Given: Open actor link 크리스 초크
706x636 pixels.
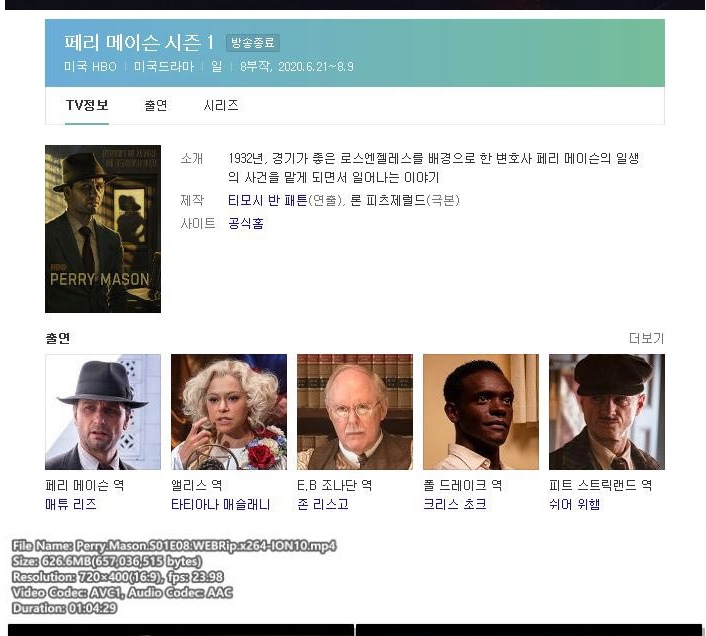Looking at the screenshot, I should (x=455, y=504).
